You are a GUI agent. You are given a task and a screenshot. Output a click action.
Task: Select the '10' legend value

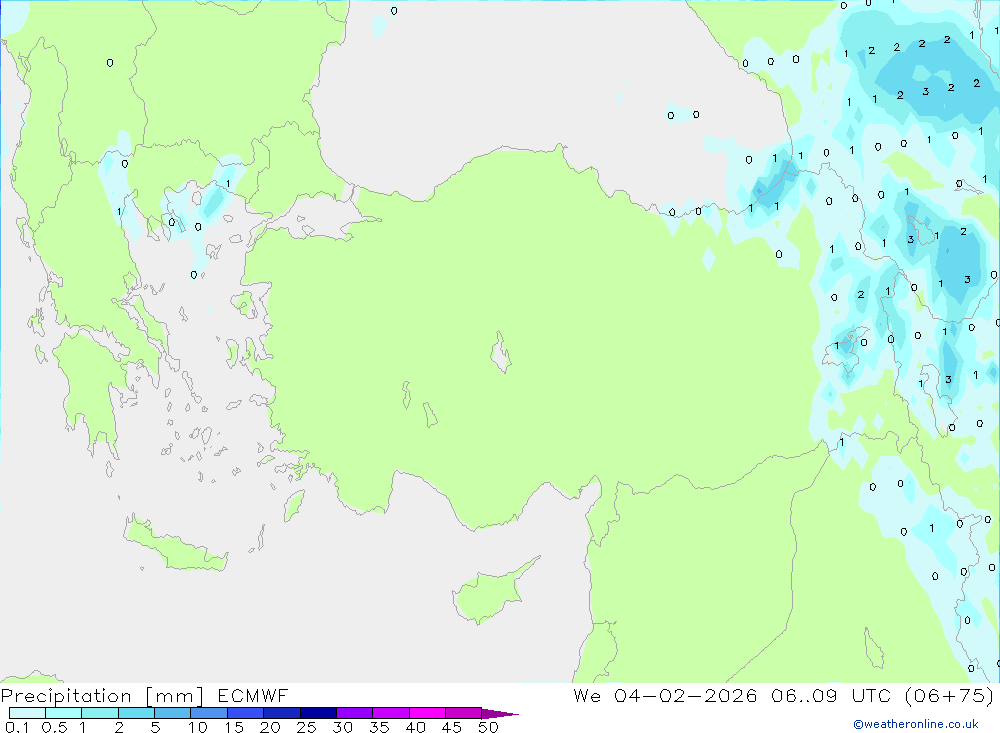tap(198, 727)
